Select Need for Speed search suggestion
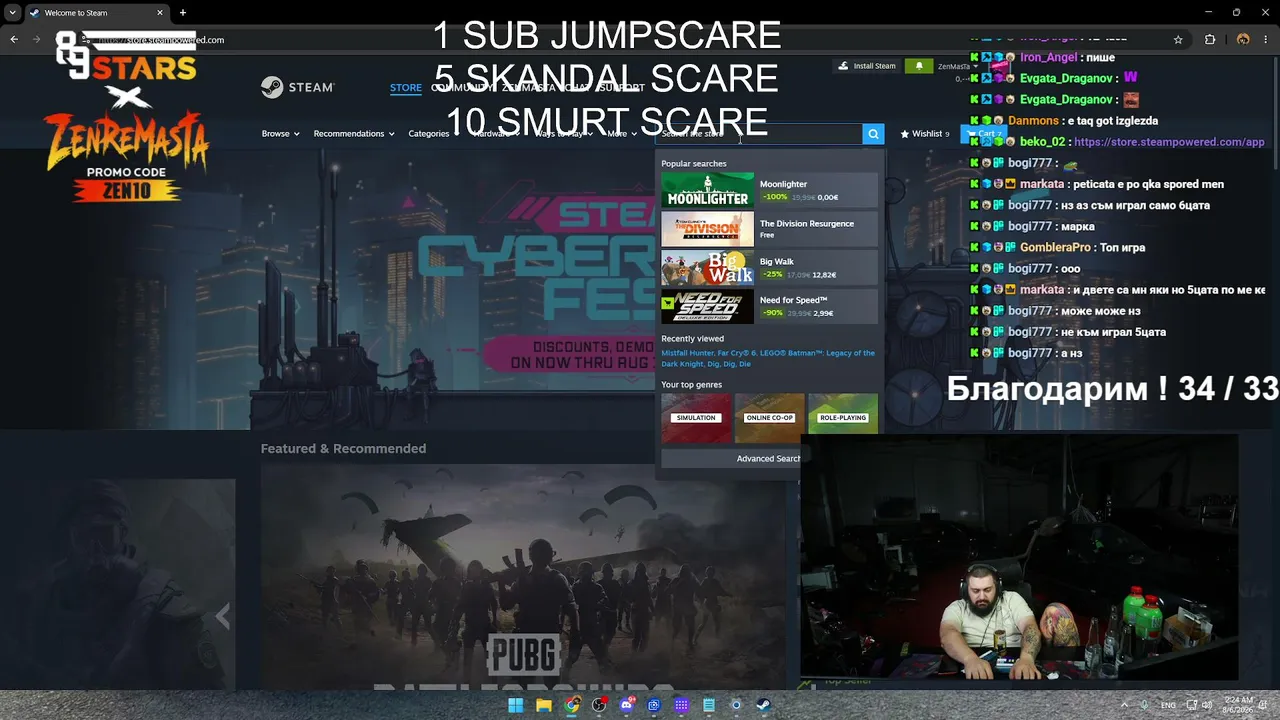1280x720 pixels. click(x=769, y=306)
